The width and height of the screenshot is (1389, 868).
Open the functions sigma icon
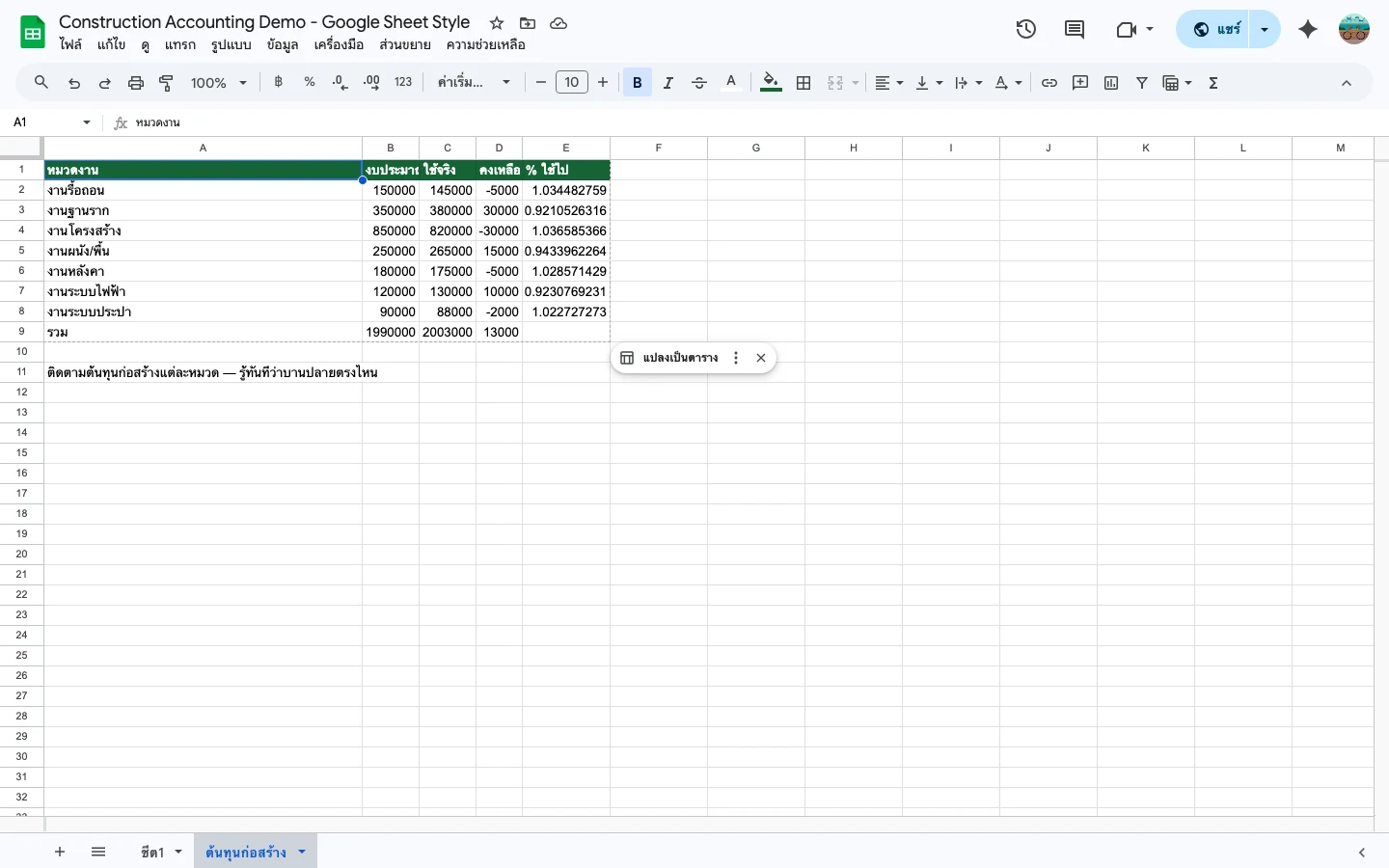1213,83
